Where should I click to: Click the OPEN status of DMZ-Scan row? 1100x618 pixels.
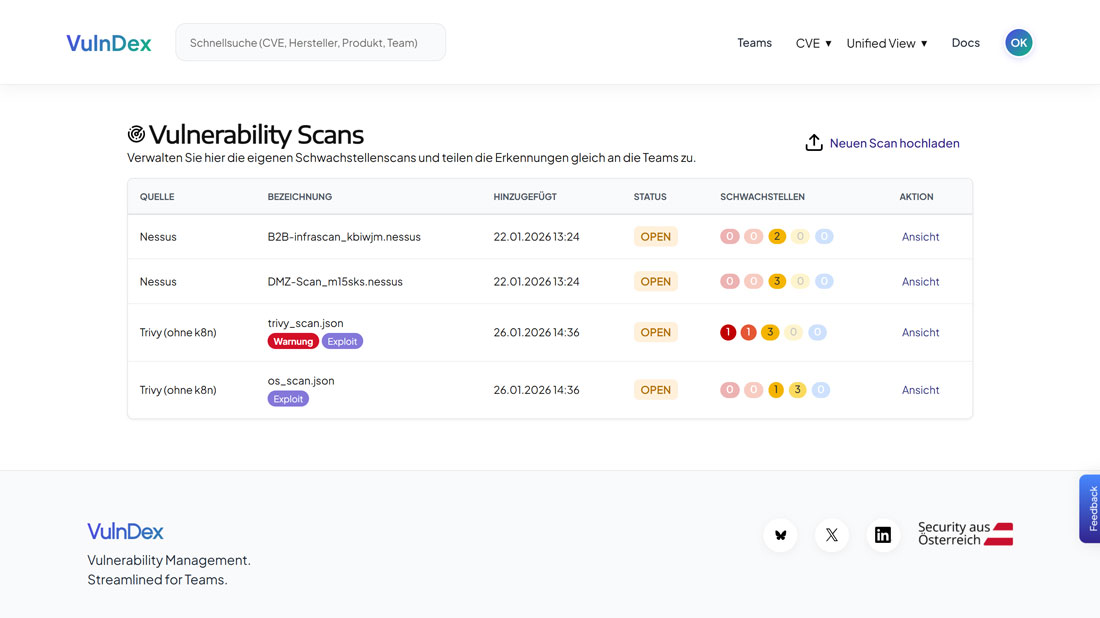point(655,282)
